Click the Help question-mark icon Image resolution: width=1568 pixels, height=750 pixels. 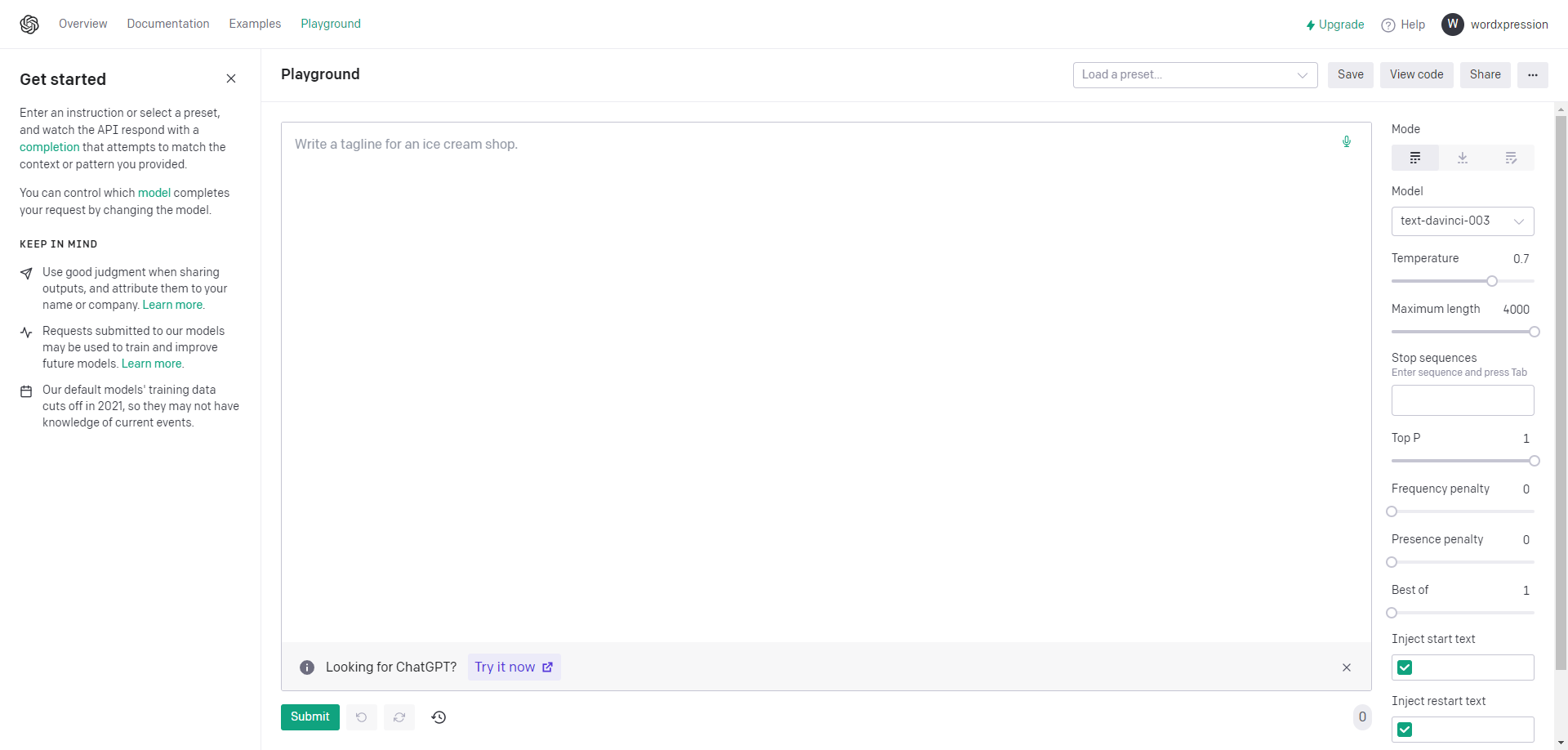1388,25
